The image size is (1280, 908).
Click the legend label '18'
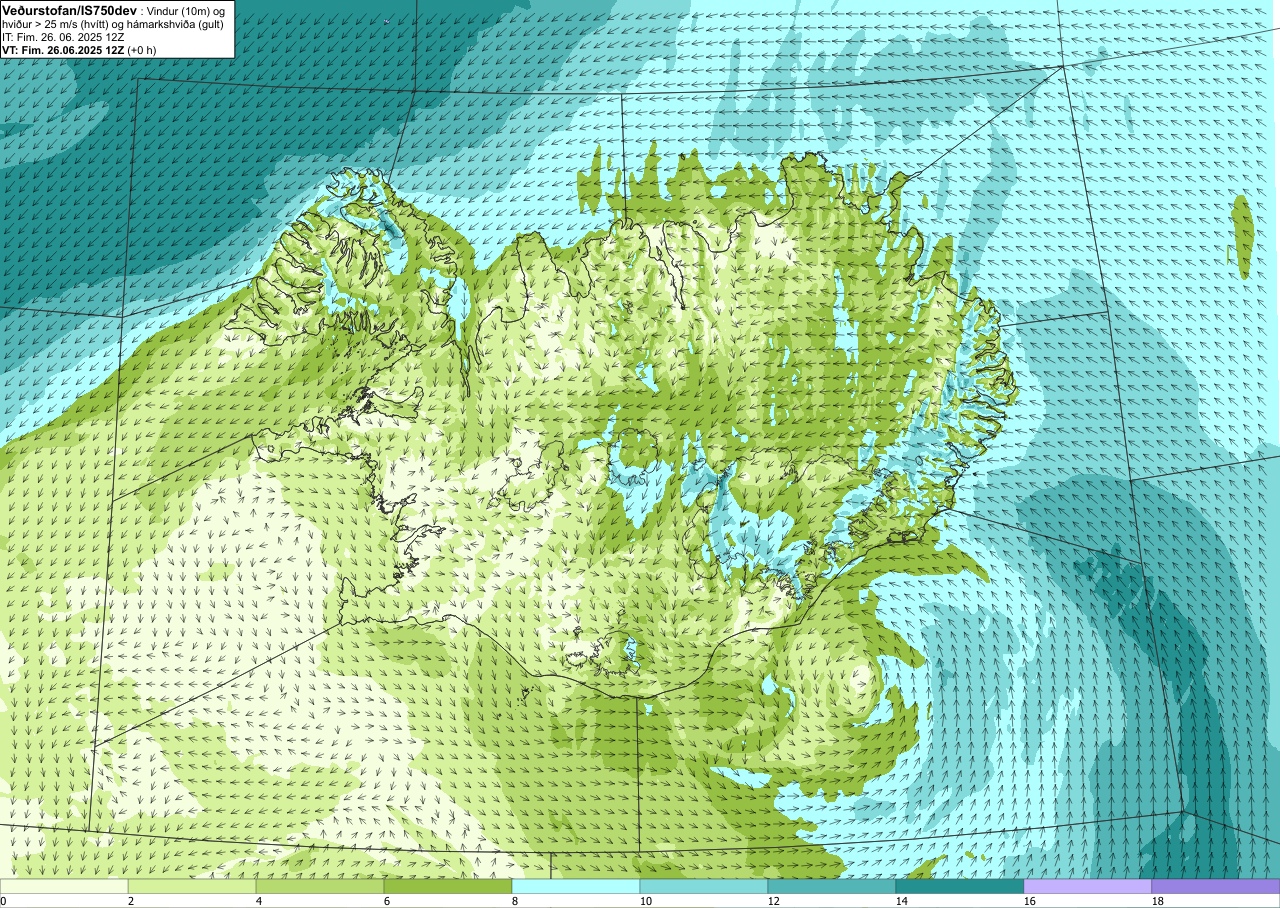(x=1158, y=901)
